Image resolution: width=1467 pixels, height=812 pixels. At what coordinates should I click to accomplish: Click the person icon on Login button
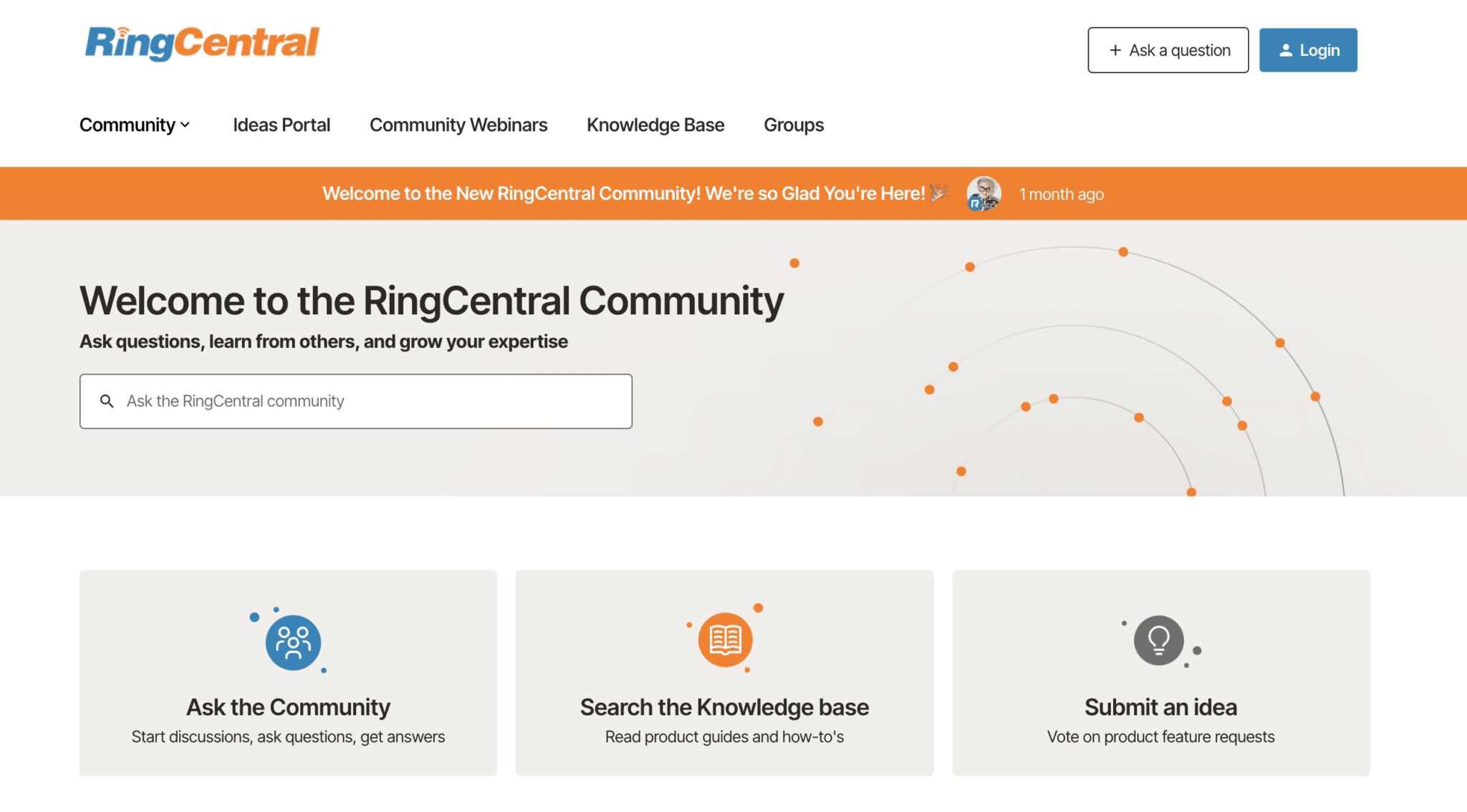coord(1286,50)
